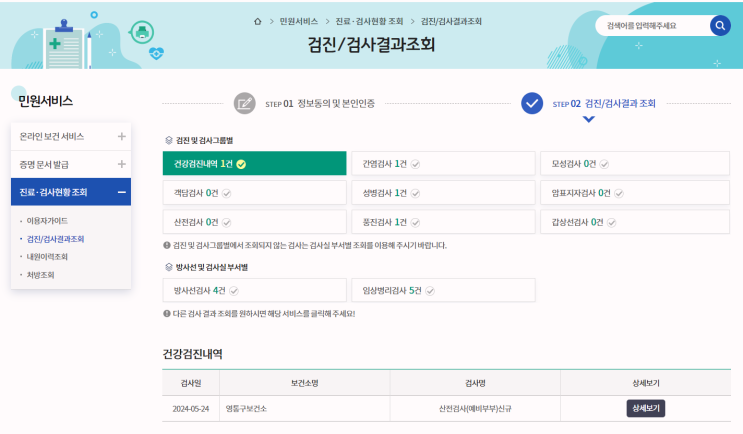Go to 민원서비스 in breadcrumb
The image size is (743, 434).
[299, 21]
